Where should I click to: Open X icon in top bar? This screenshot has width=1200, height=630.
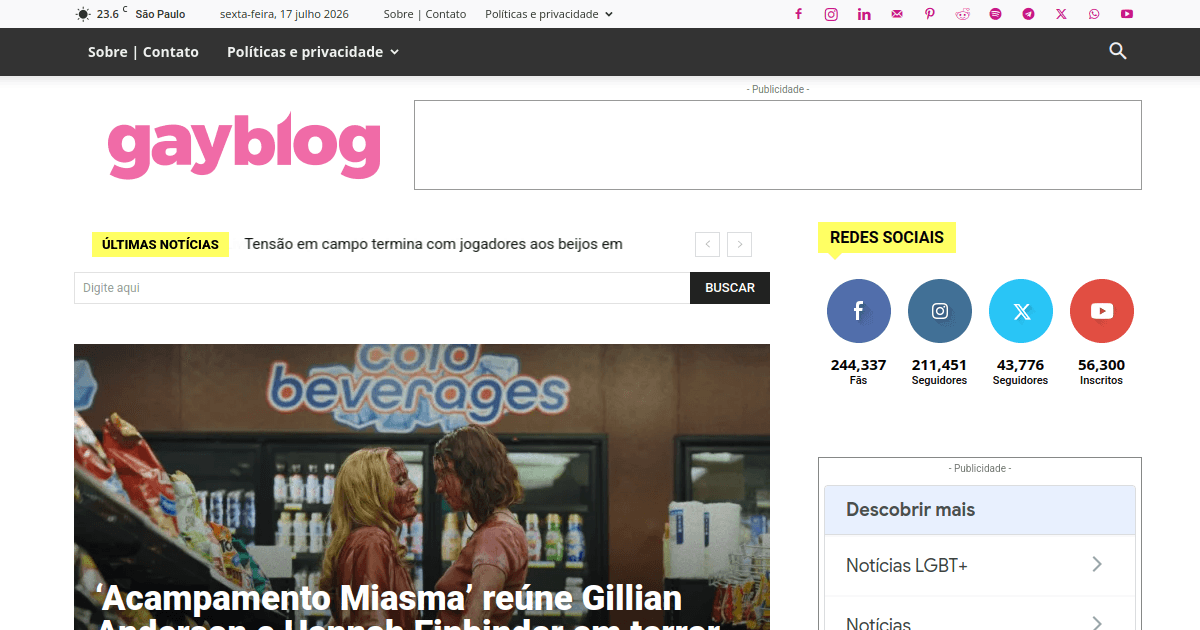pyautogui.click(x=1061, y=14)
